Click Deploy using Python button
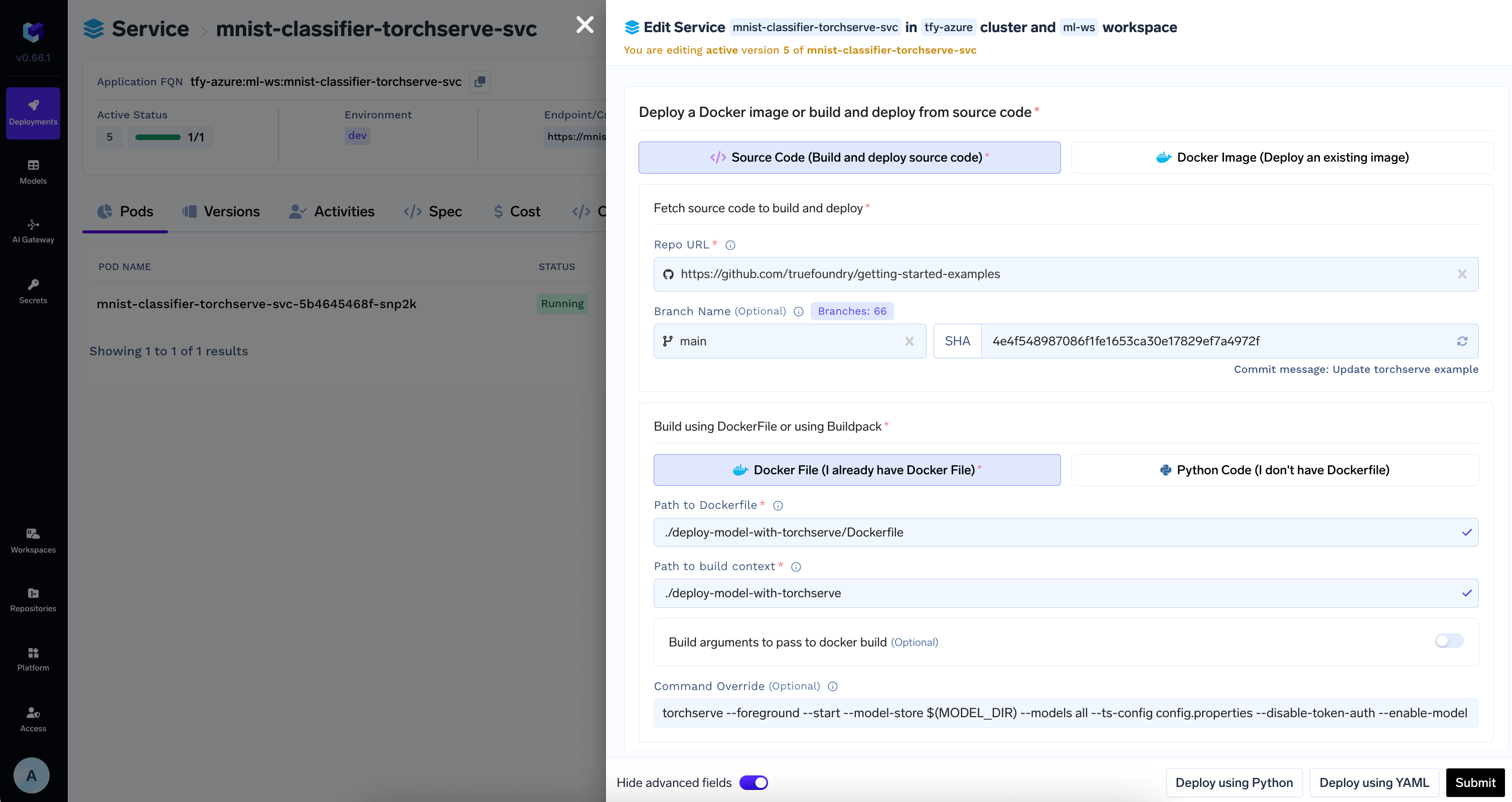Viewport: 1512px width, 802px height. [1234, 782]
